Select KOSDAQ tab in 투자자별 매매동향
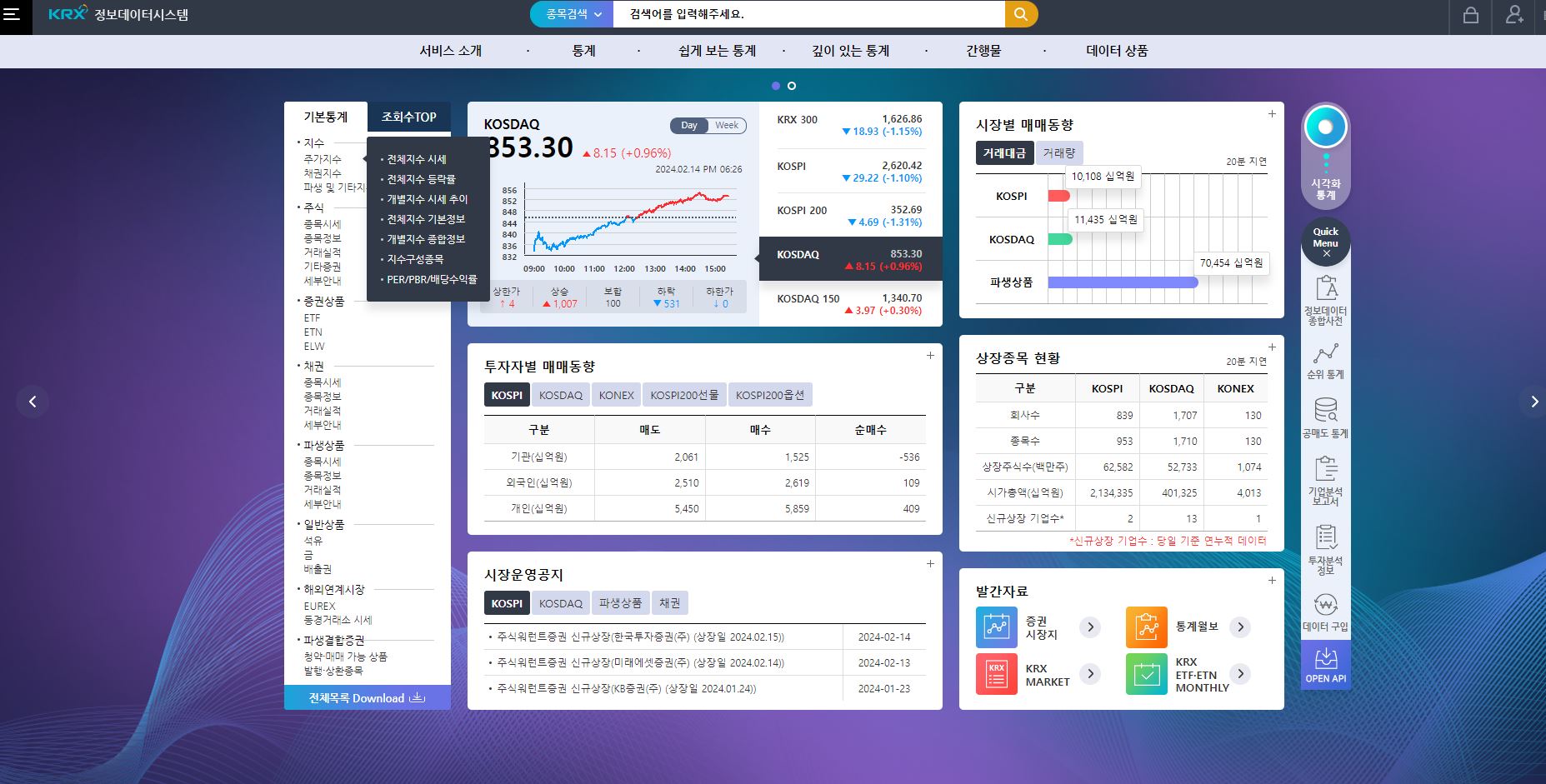 click(x=561, y=395)
